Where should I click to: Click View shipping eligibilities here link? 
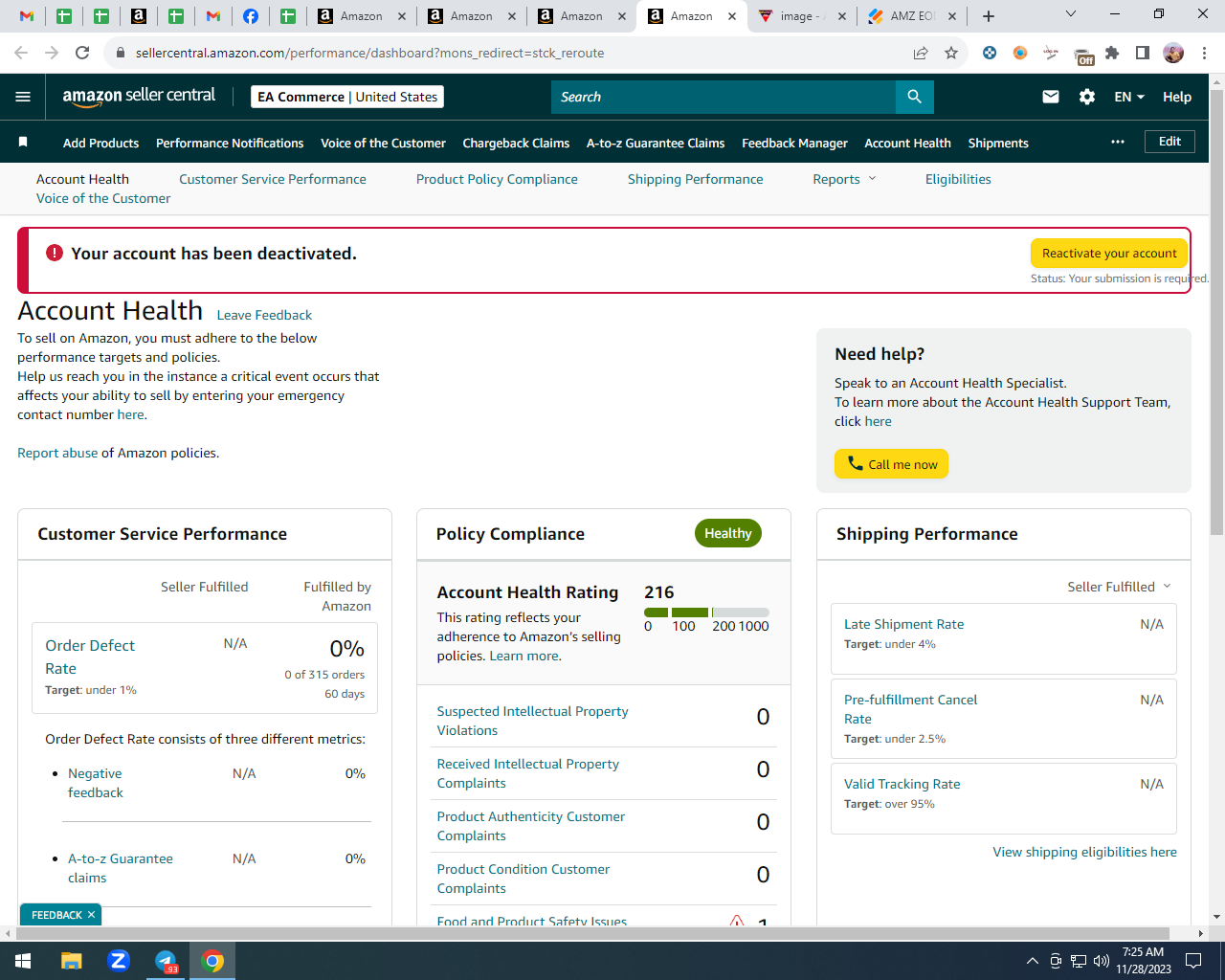(1084, 852)
